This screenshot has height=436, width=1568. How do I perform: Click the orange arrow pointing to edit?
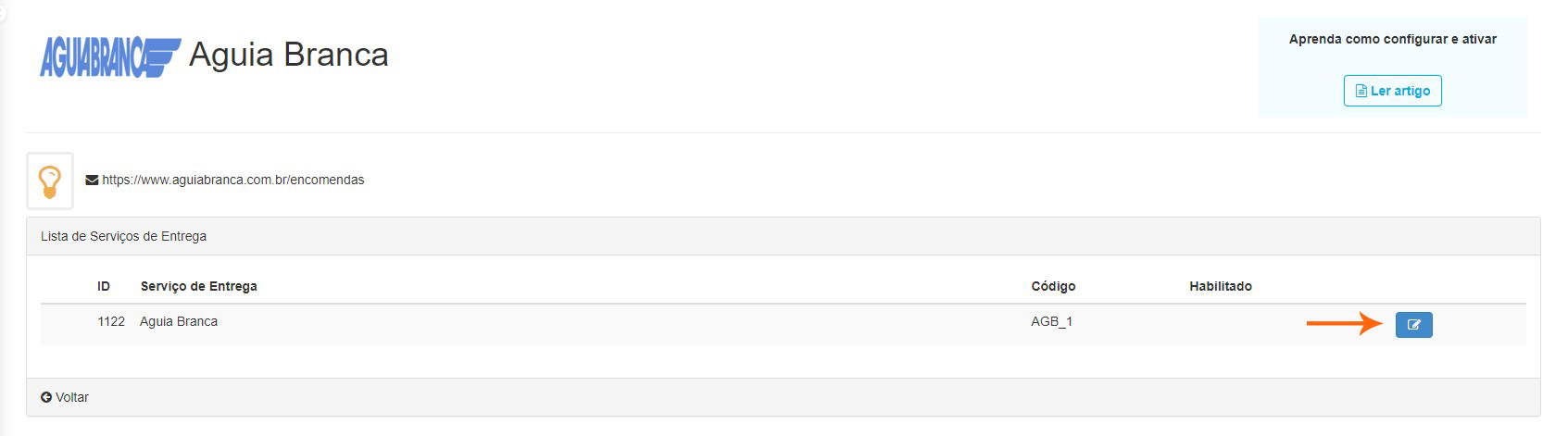(1344, 323)
